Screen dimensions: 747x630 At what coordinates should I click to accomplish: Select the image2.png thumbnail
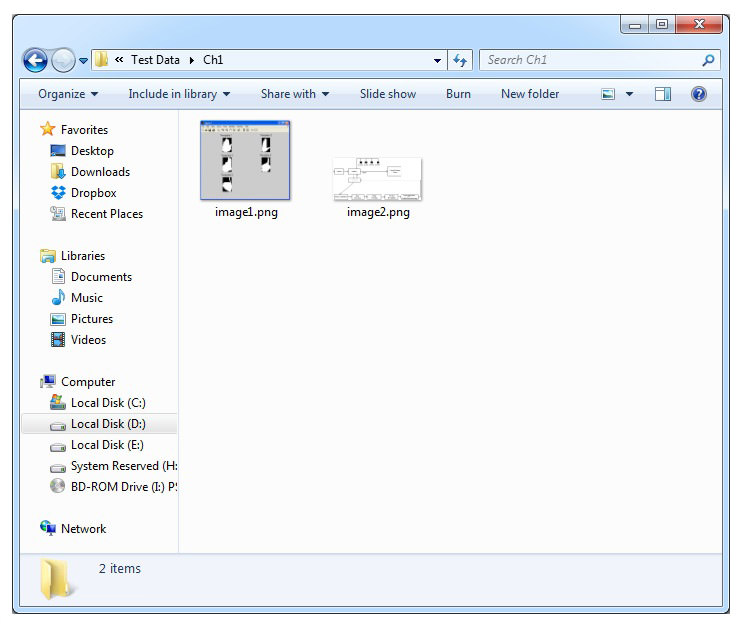tap(378, 179)
